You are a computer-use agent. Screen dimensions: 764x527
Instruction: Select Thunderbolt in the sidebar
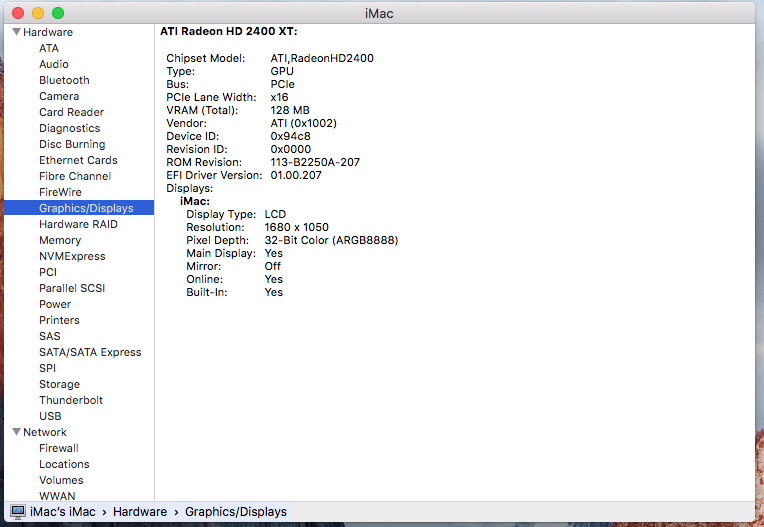(x=71, y=400)
